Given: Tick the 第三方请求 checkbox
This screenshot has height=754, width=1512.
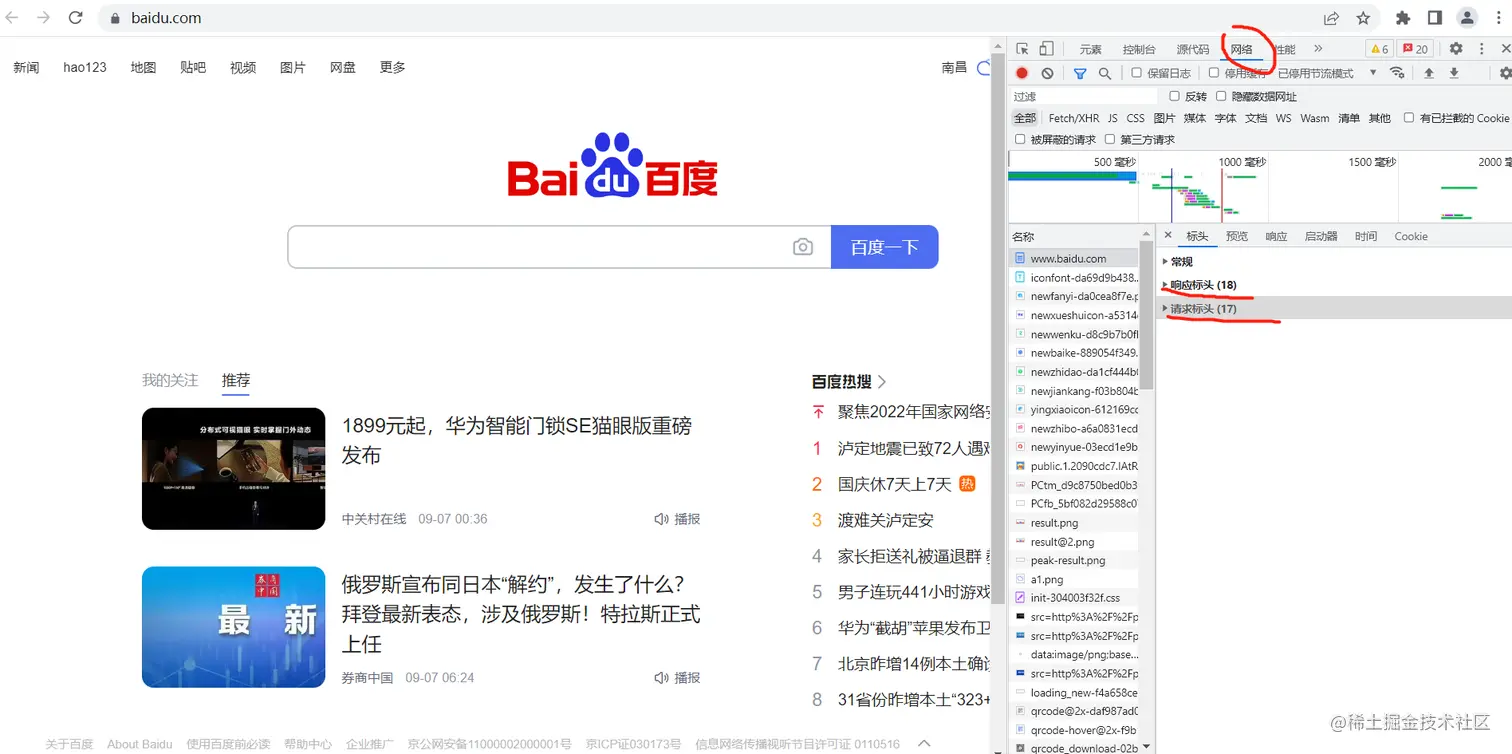Looking at the screenshot, I should pos(1110,140).
